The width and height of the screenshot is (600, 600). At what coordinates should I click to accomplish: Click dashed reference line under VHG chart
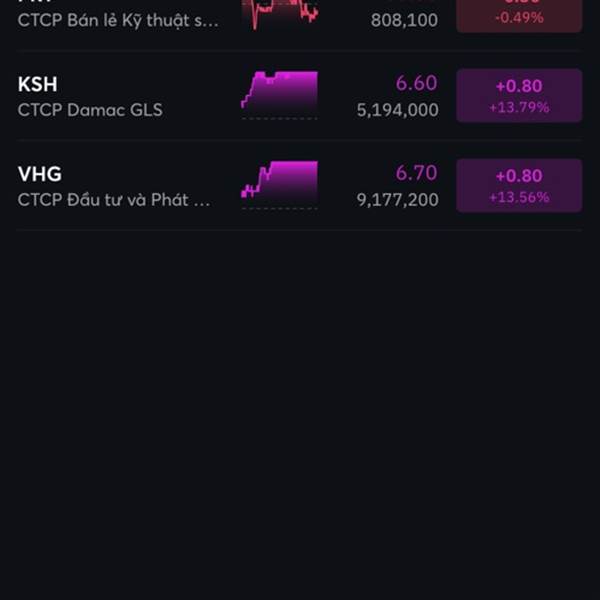279,209
